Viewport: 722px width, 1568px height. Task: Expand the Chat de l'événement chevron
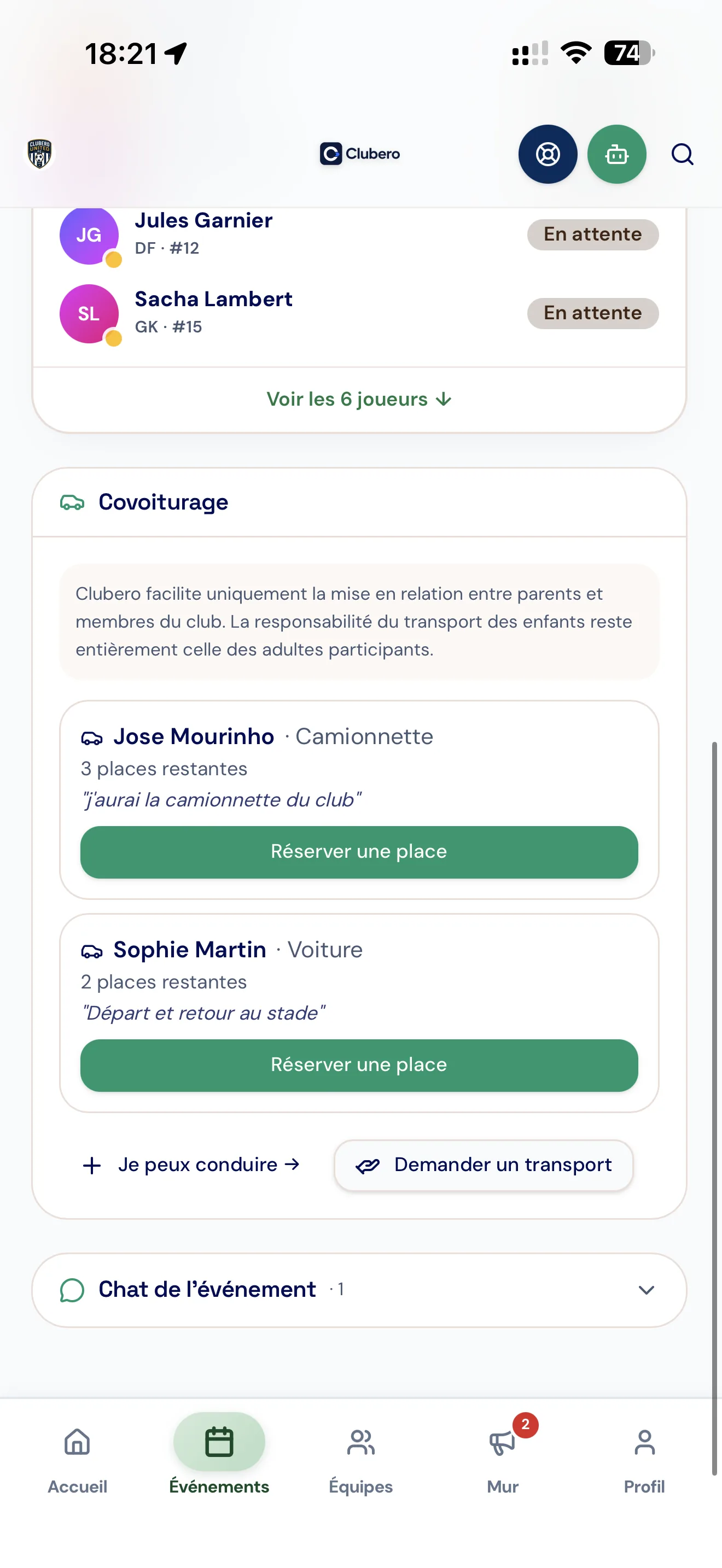(x=646, y=1290)
